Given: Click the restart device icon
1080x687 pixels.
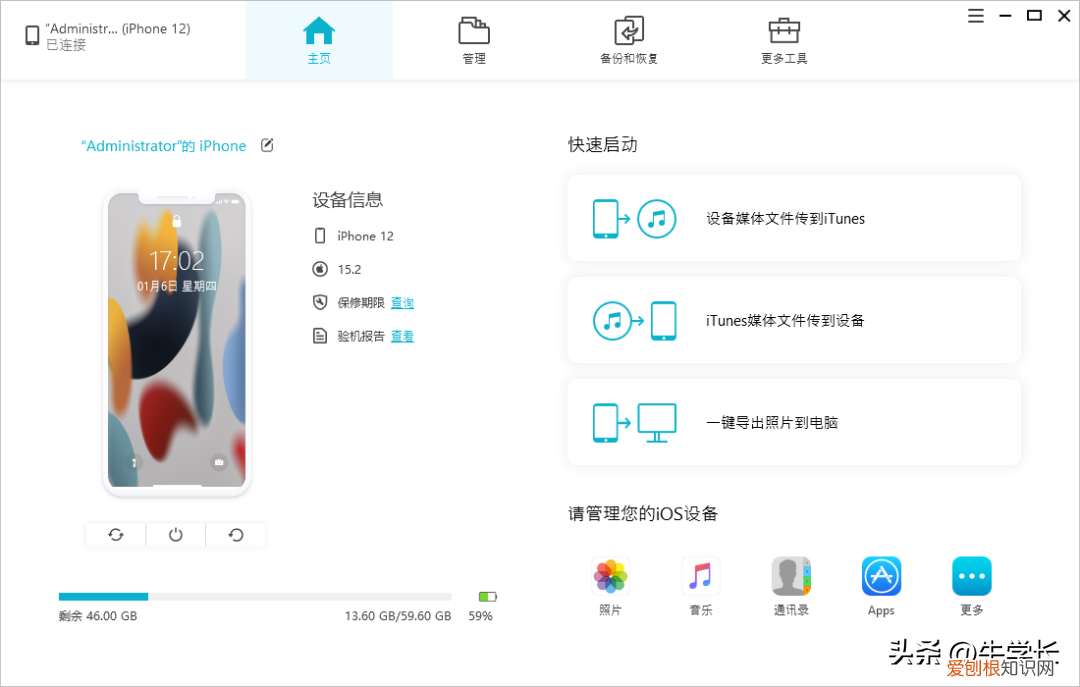Looking at the screenshot, I should (235, 534).
